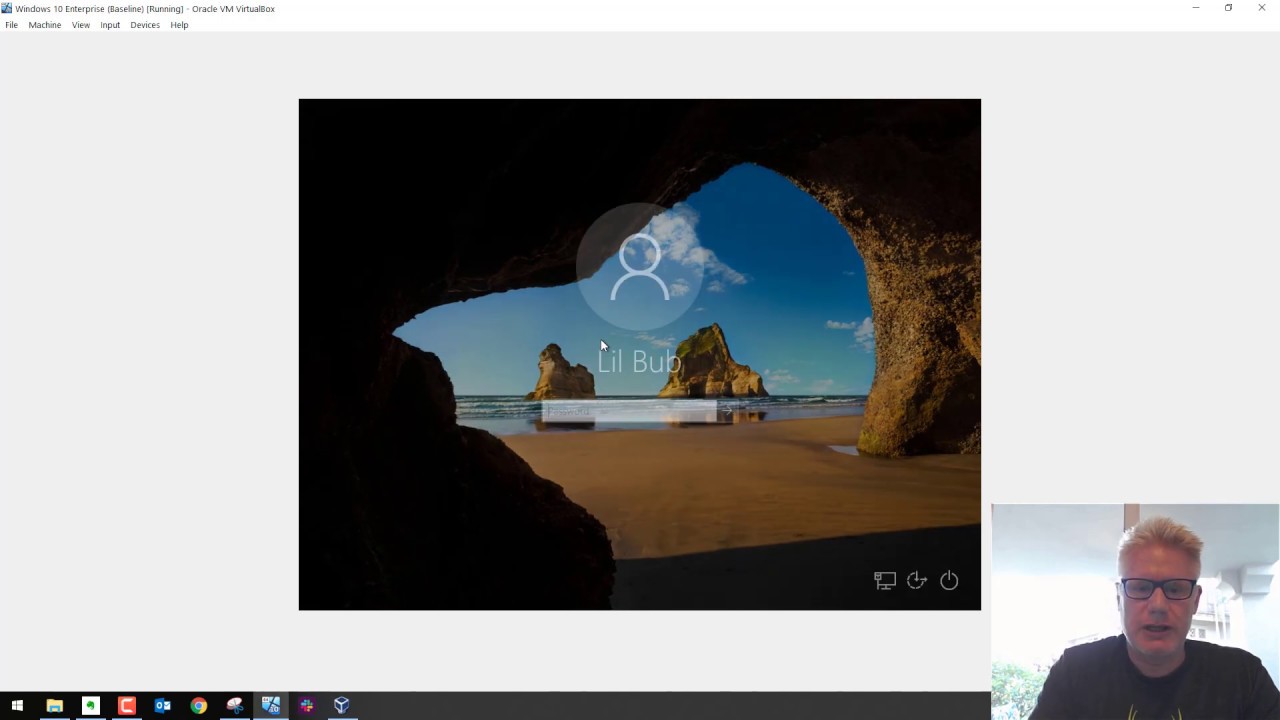Minimize the VirtualBox window
Viewport: 1280px width, 720px height.
[x=1195, y=8]
